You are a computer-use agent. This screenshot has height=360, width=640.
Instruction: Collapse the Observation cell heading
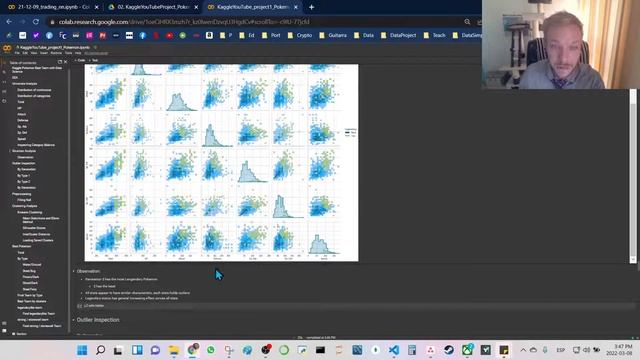coord(74,271)
